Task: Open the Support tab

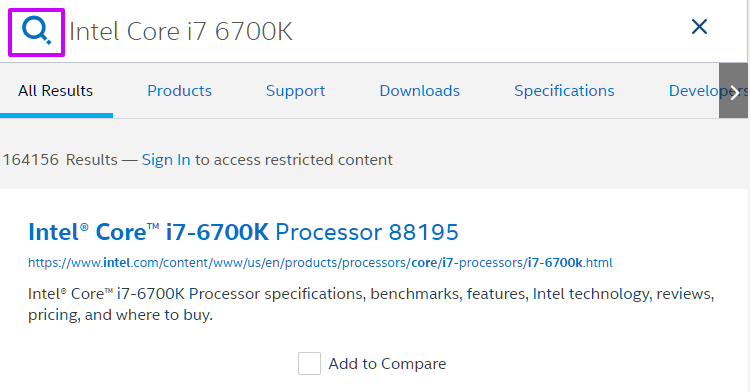Action: 295,91
